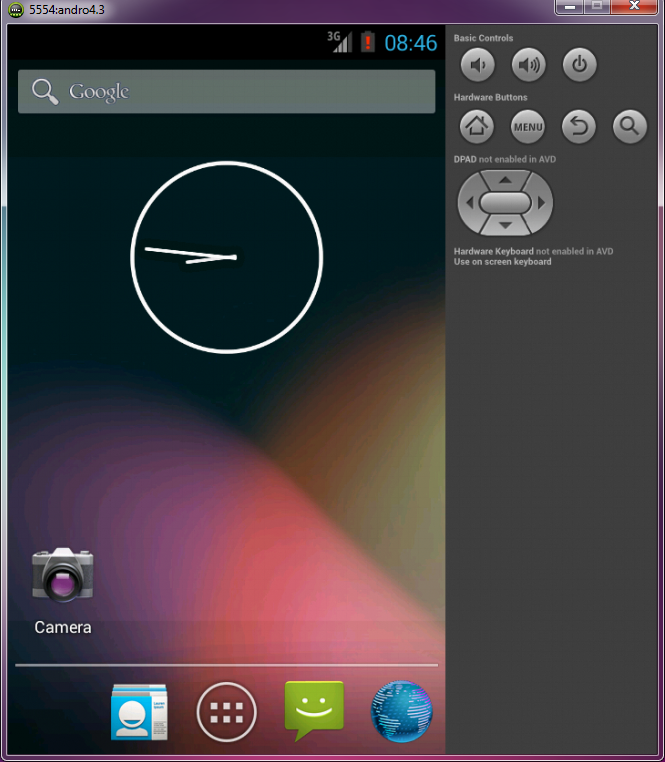This screenshot has width=665, height=762.
Task: Open the app drawer launcher
Action: tap(226, 712)
